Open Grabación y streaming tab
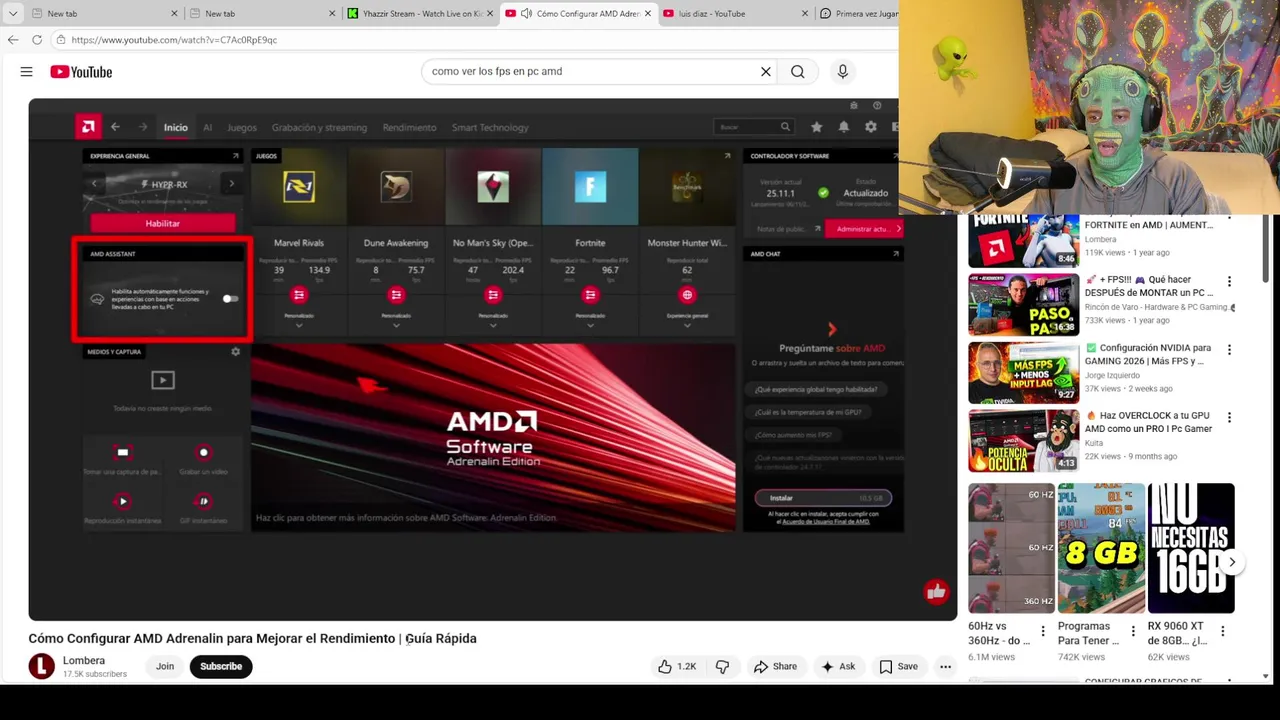Screen dimensions: 1280x720 [319, 128]
